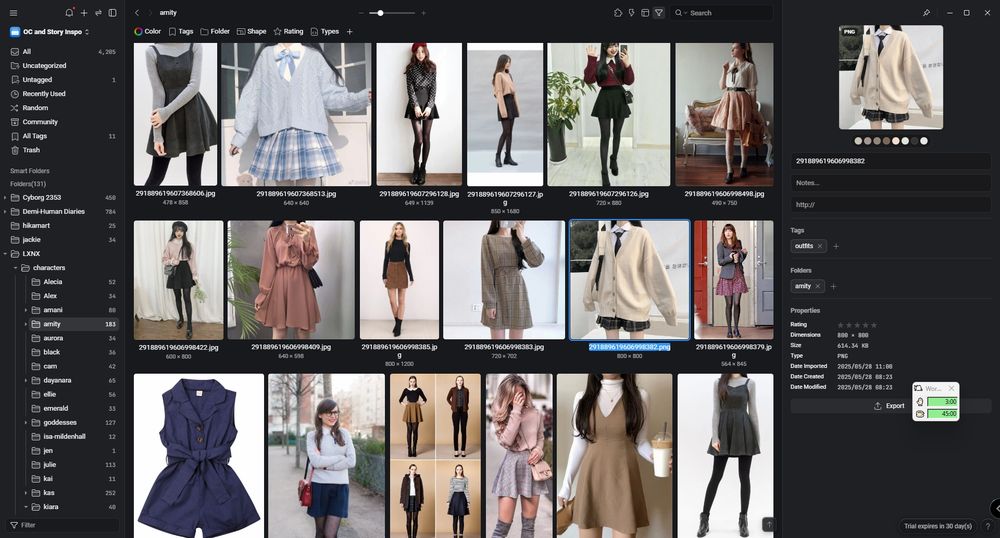Select thumbnail 291889619606998409.jpg
1000x538 pixels.
291,280
